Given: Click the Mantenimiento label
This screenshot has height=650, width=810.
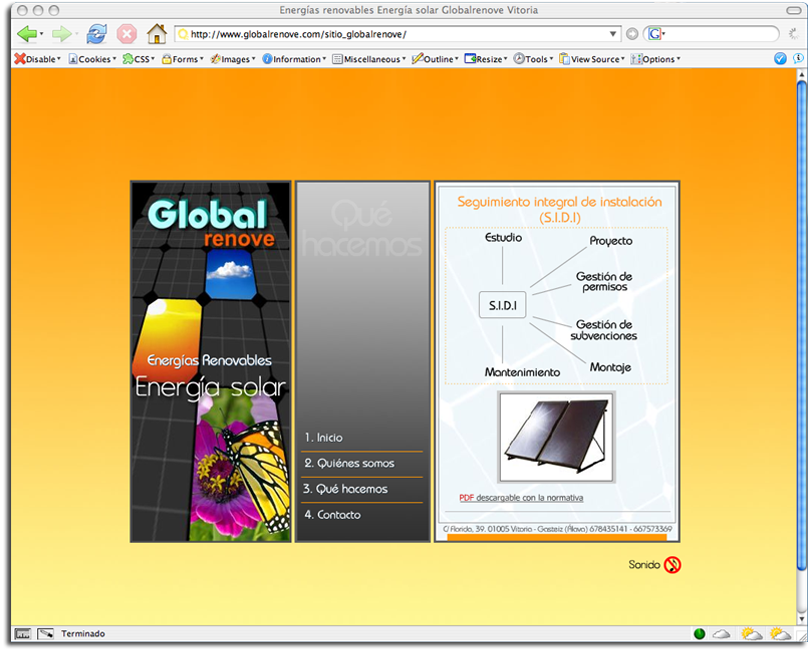Looking at the screenshot, I should tap(522, 372).
